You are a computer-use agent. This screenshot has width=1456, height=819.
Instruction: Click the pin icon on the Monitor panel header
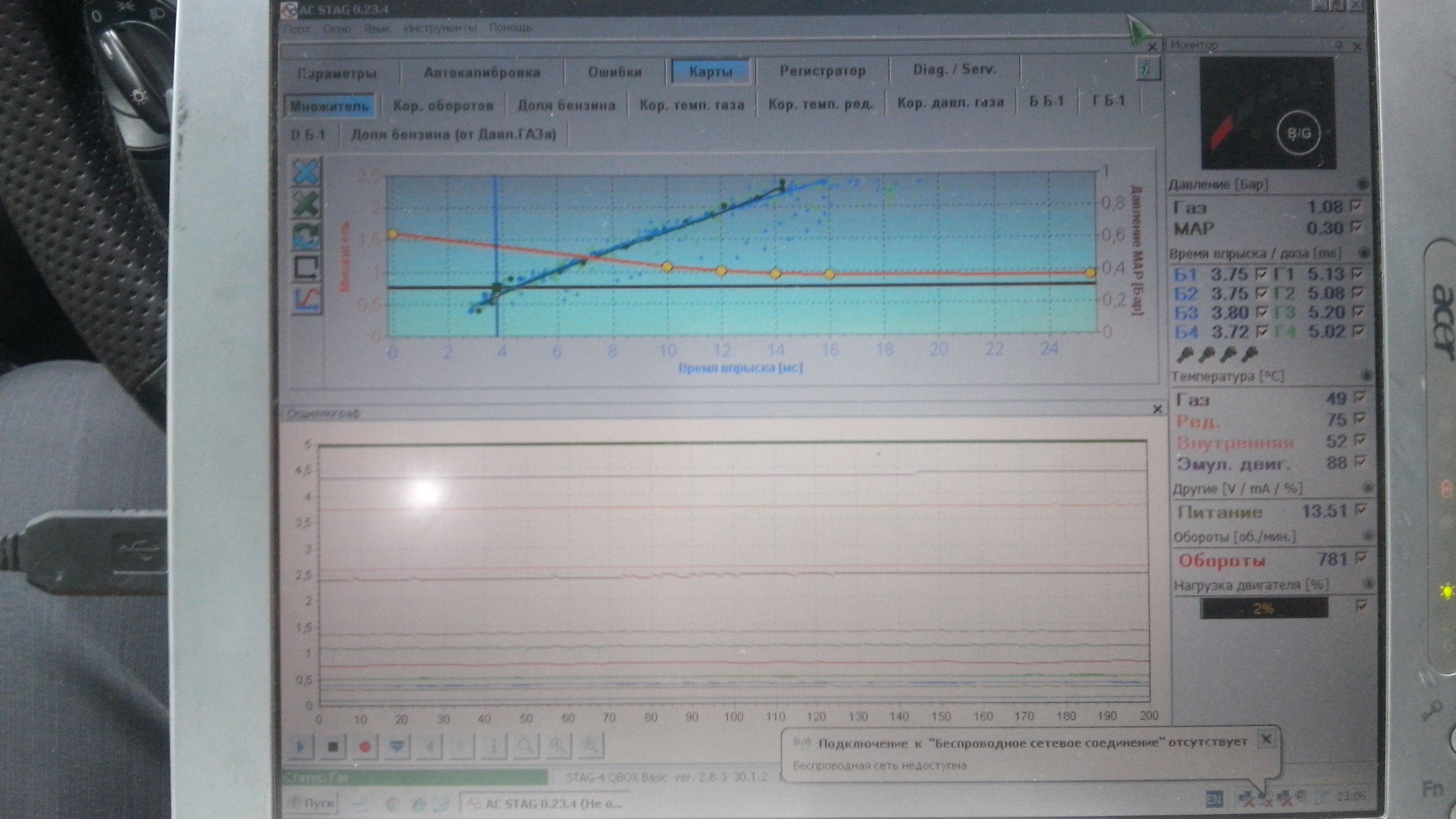tap(1338, 45)
